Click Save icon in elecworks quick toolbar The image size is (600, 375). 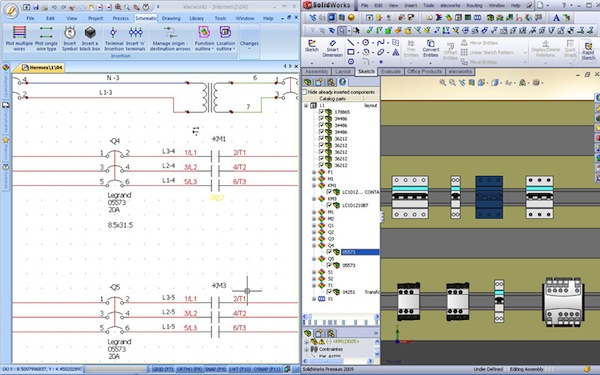point(36,7)
